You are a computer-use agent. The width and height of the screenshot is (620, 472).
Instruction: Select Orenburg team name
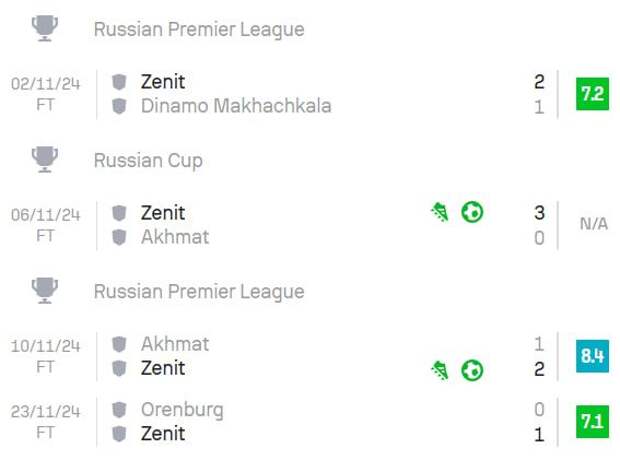[x=182, y=410]
